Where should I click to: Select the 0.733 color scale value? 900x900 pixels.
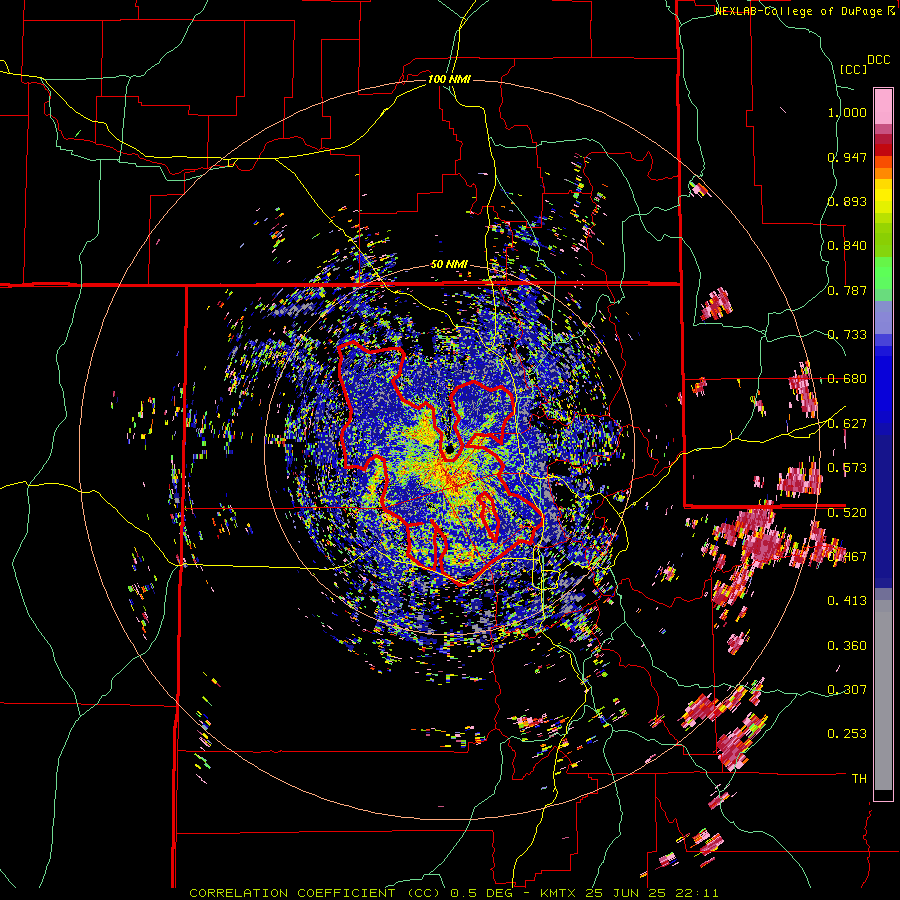[847, 335]
